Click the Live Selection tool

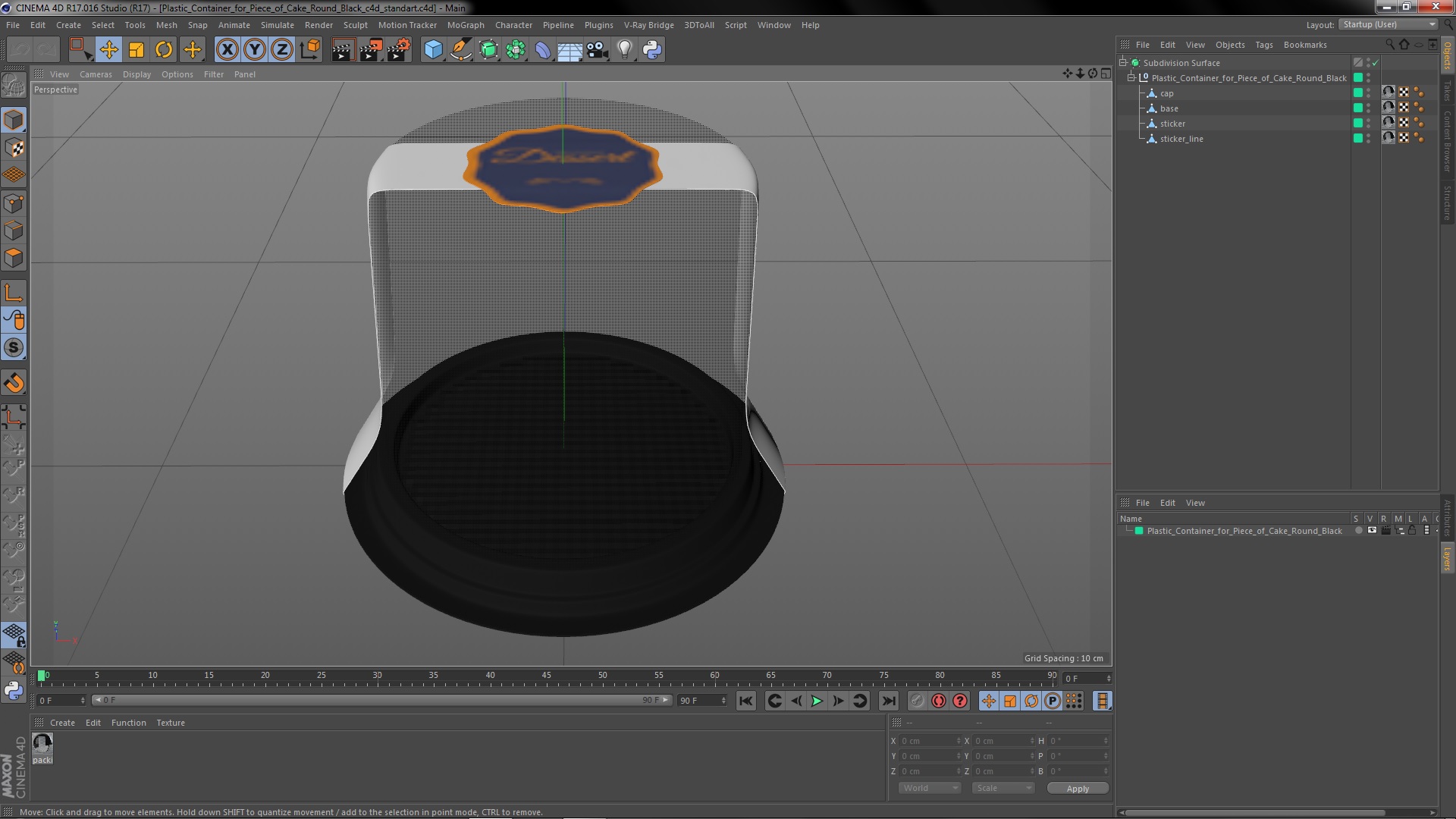point(80,50)
